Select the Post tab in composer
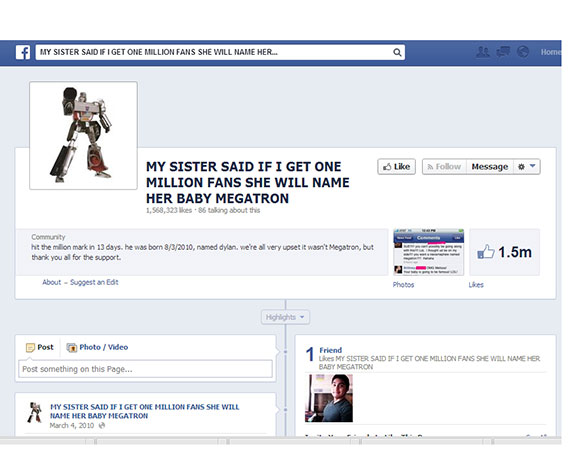The width and height of the screenshot is (580, 470). (40, 347)
